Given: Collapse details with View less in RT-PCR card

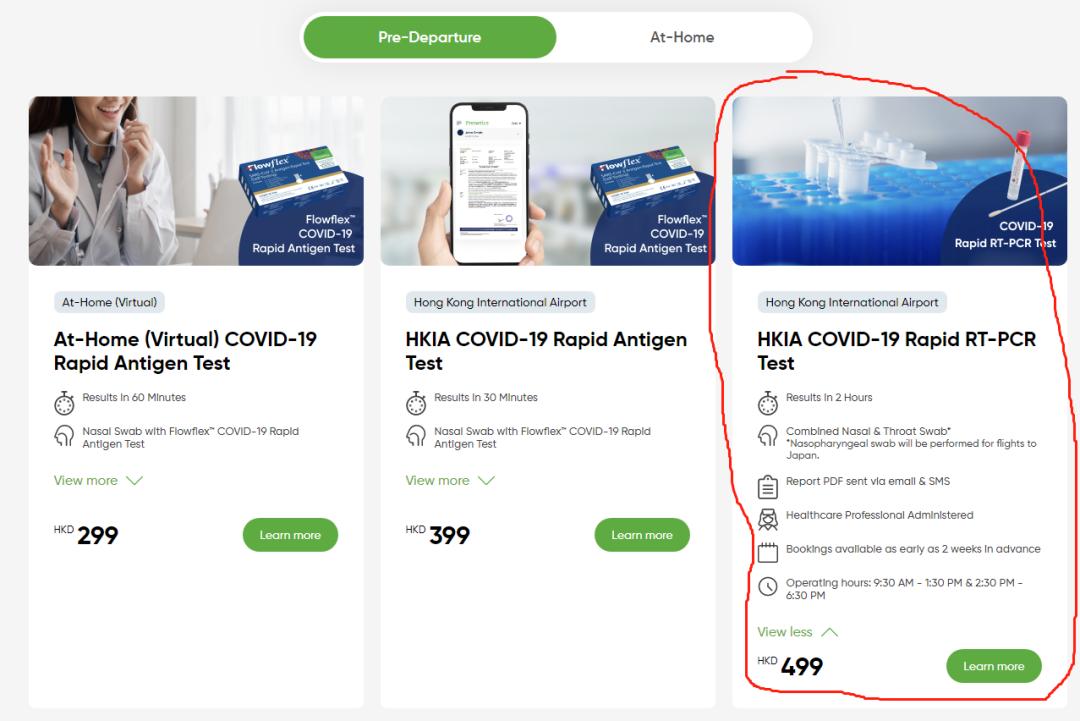Looking at the screenshot, I should [798, 632].
